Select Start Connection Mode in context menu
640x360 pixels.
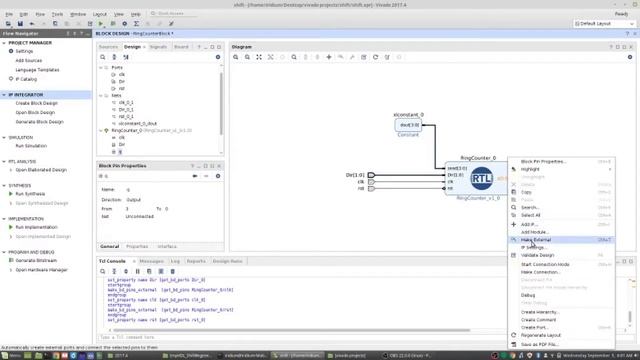562,264
